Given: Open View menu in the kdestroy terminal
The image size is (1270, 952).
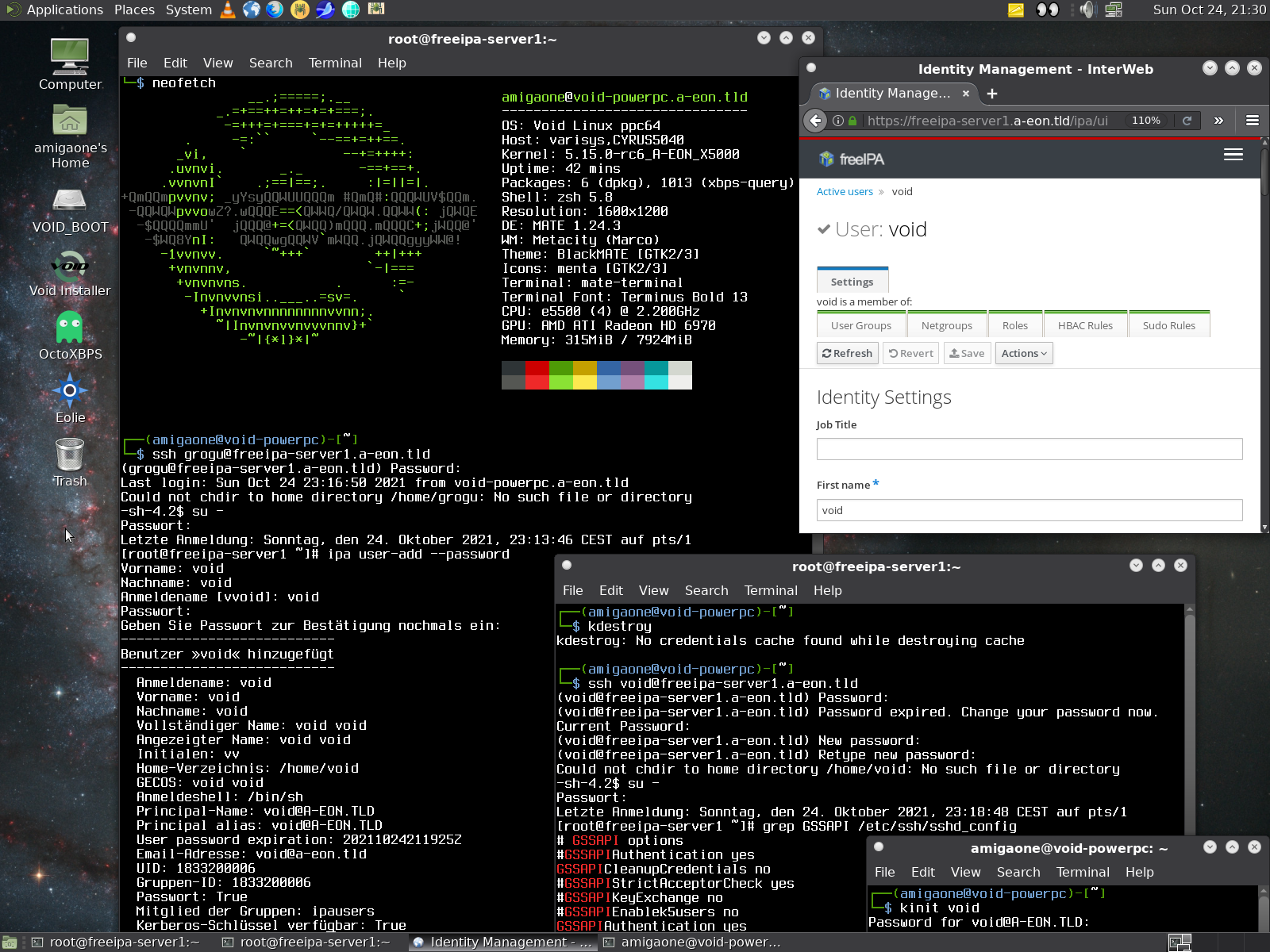Looking at the screenshot, I should [653, 590].
